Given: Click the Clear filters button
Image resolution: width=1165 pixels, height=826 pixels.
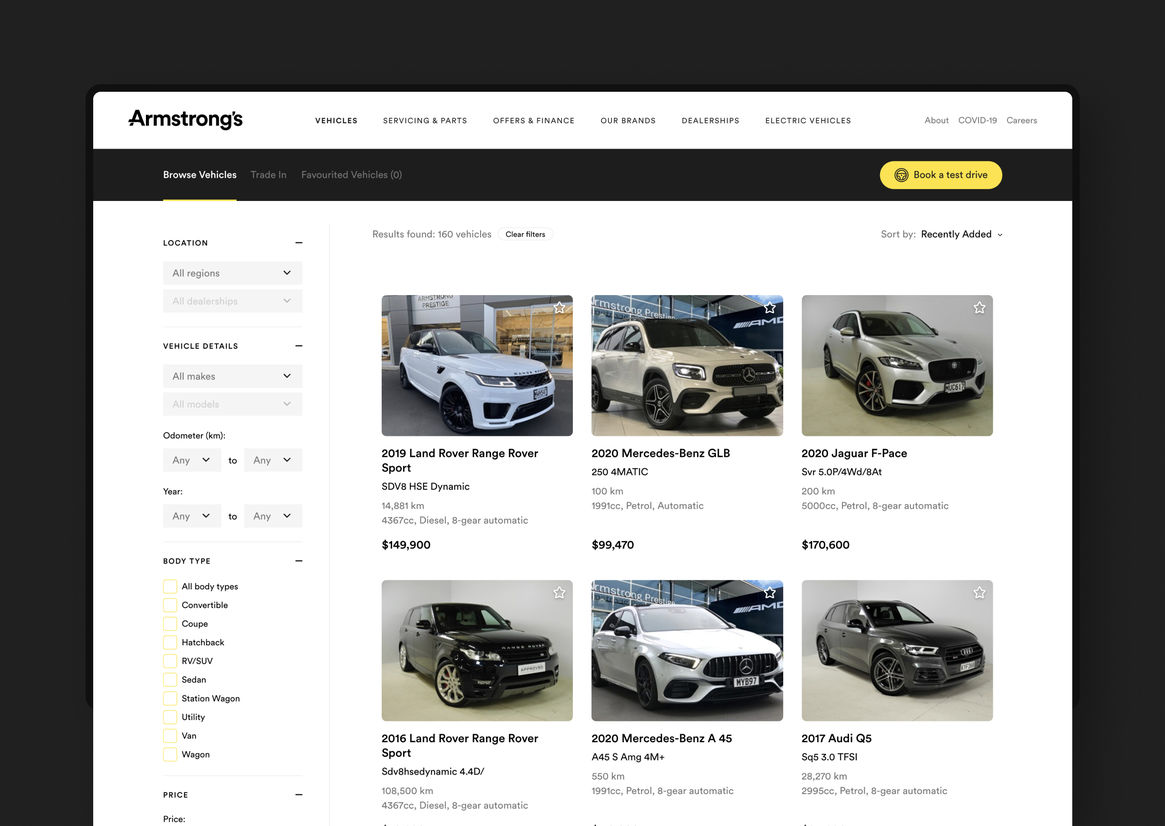Looking at the screenshot, I should click(x=525, y=235).
